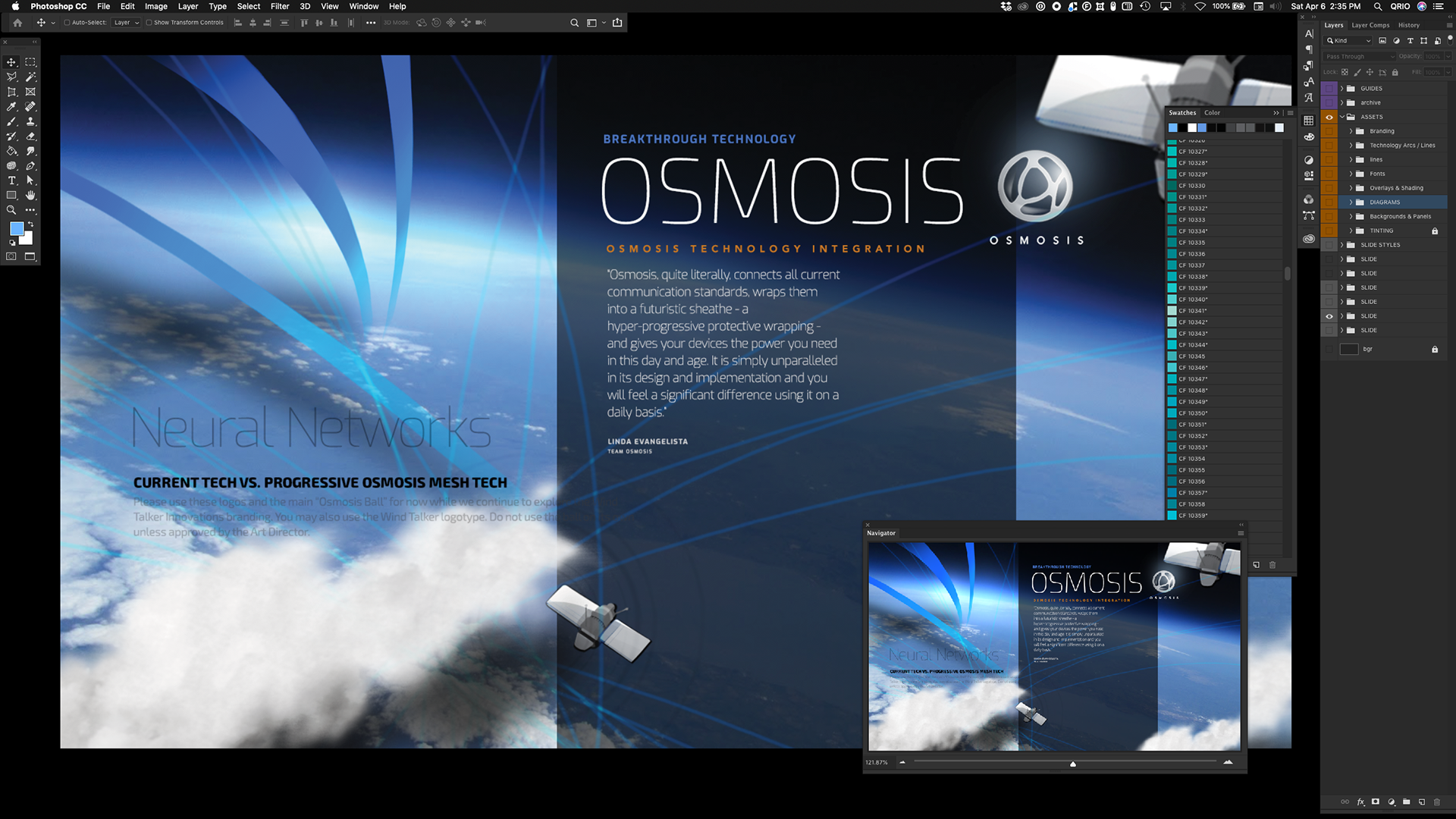This screenshot has width=1456, height=819.
Task: Swap foreground and background colors
Action: click(30, 224)
